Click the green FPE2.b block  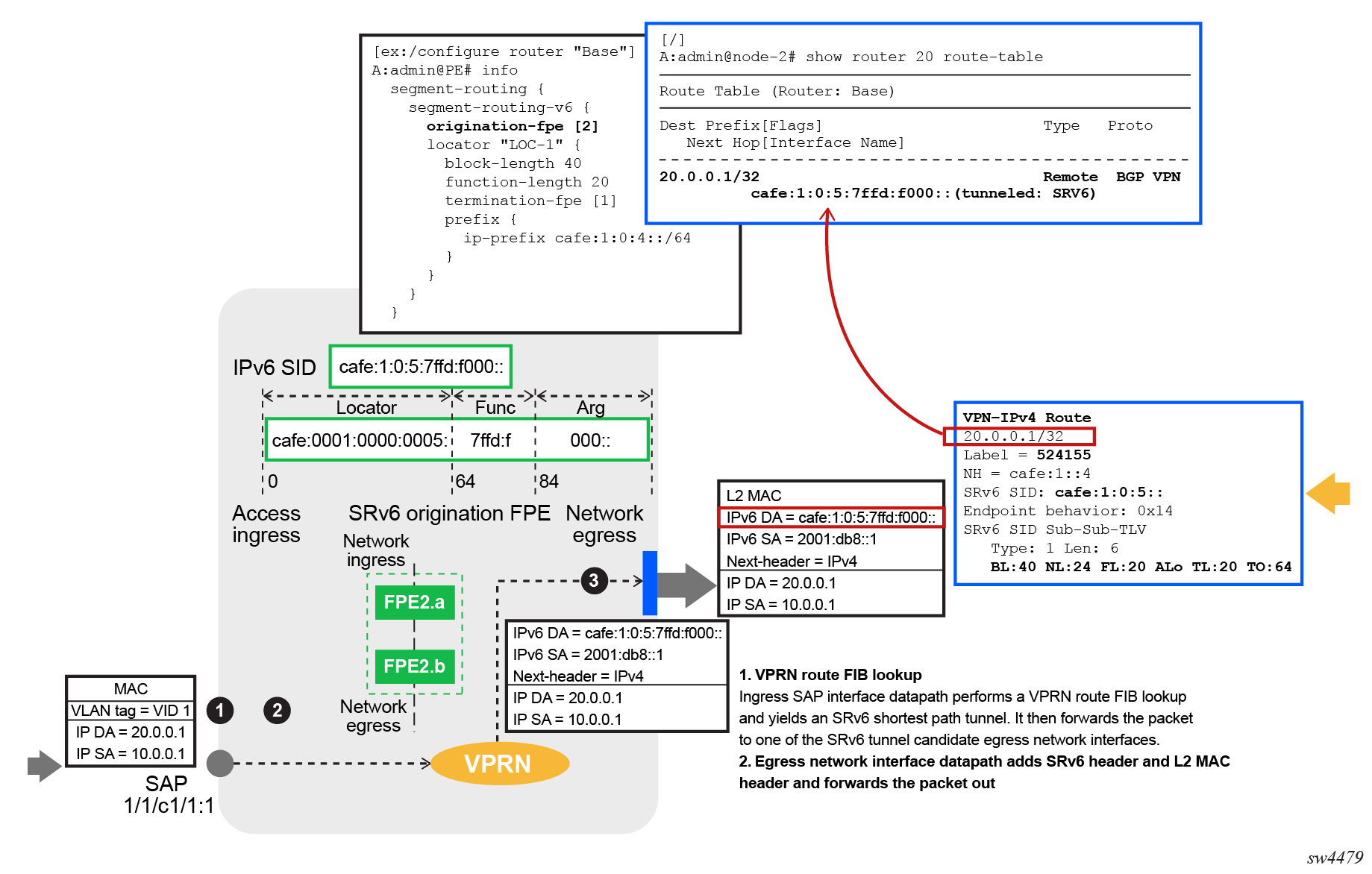pos(414,666)
